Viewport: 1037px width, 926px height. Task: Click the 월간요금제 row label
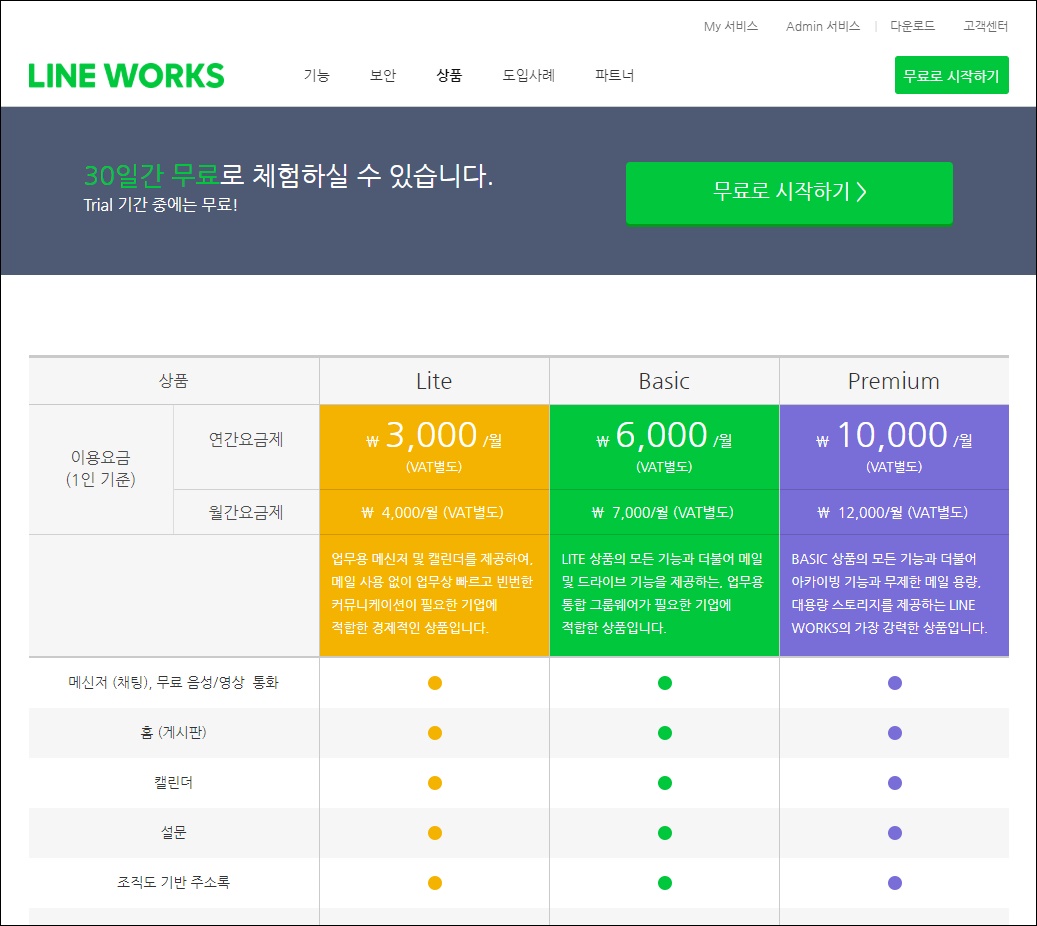tap(246, 513)
